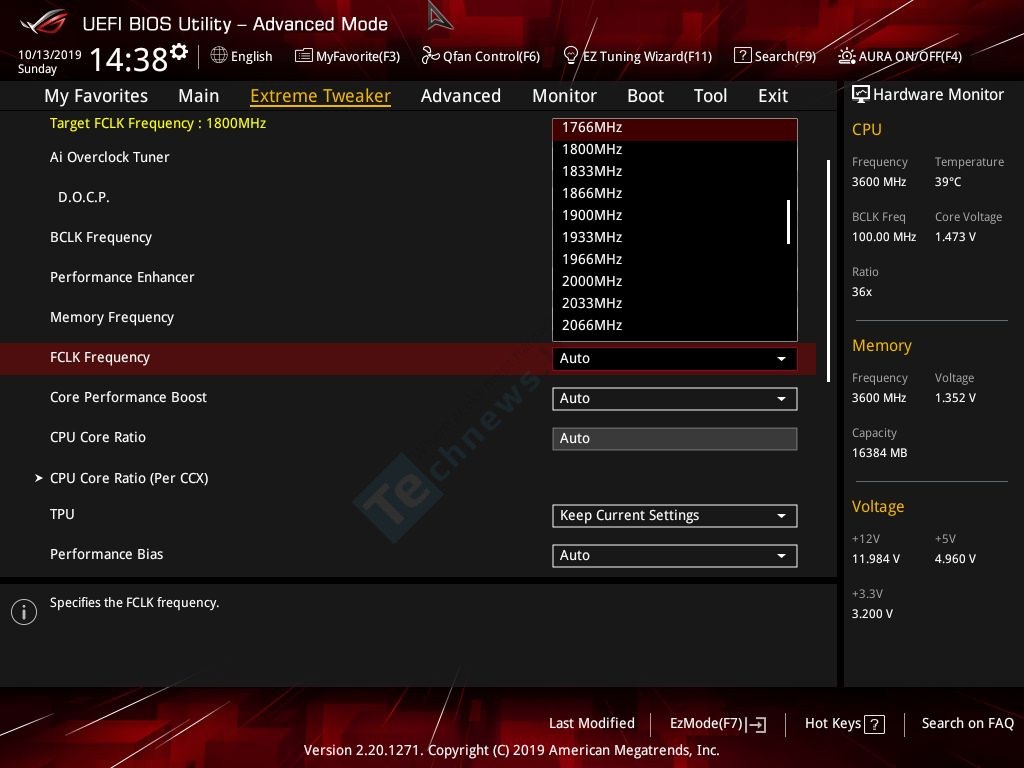The image size is (1024, 768).
Task: Select the Performance Bias label
Action: [x=106, y=554]
